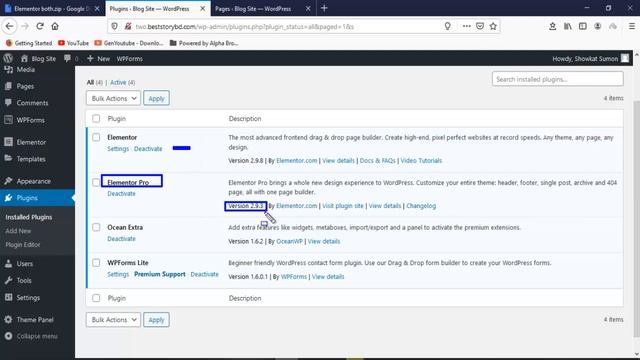
Task: Close the Elementor both.zip tab
Action: pos(97,9)
